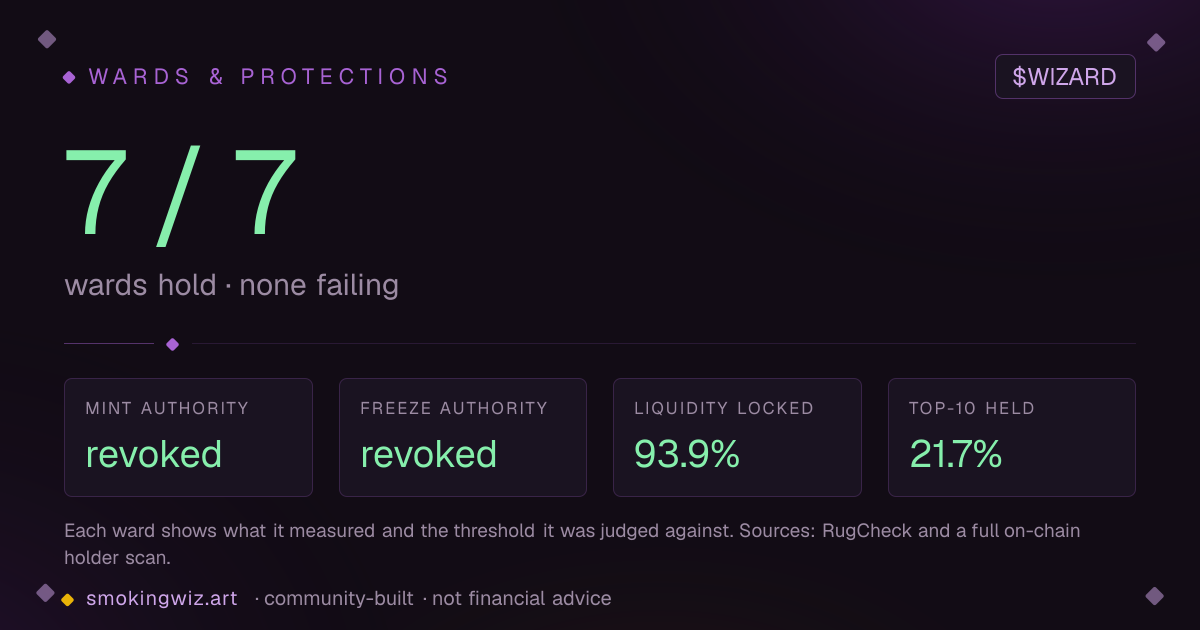
Task: Select the Top-10 Held card
Action: (1012, 437)
